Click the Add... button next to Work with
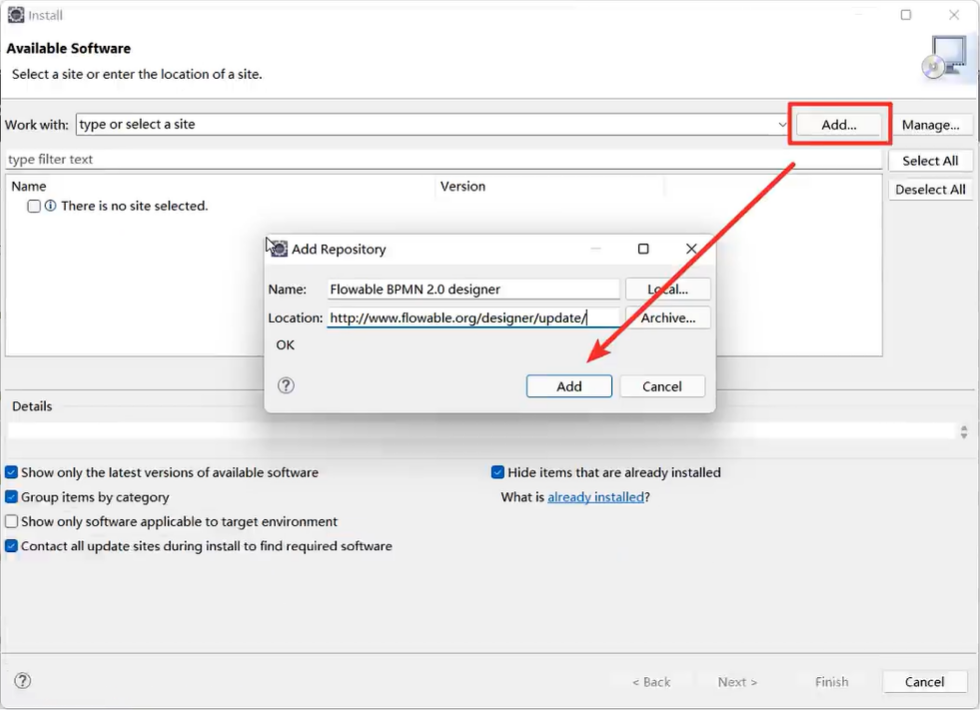Viewport: 980px width, 710px height. [x=839, y=124]
